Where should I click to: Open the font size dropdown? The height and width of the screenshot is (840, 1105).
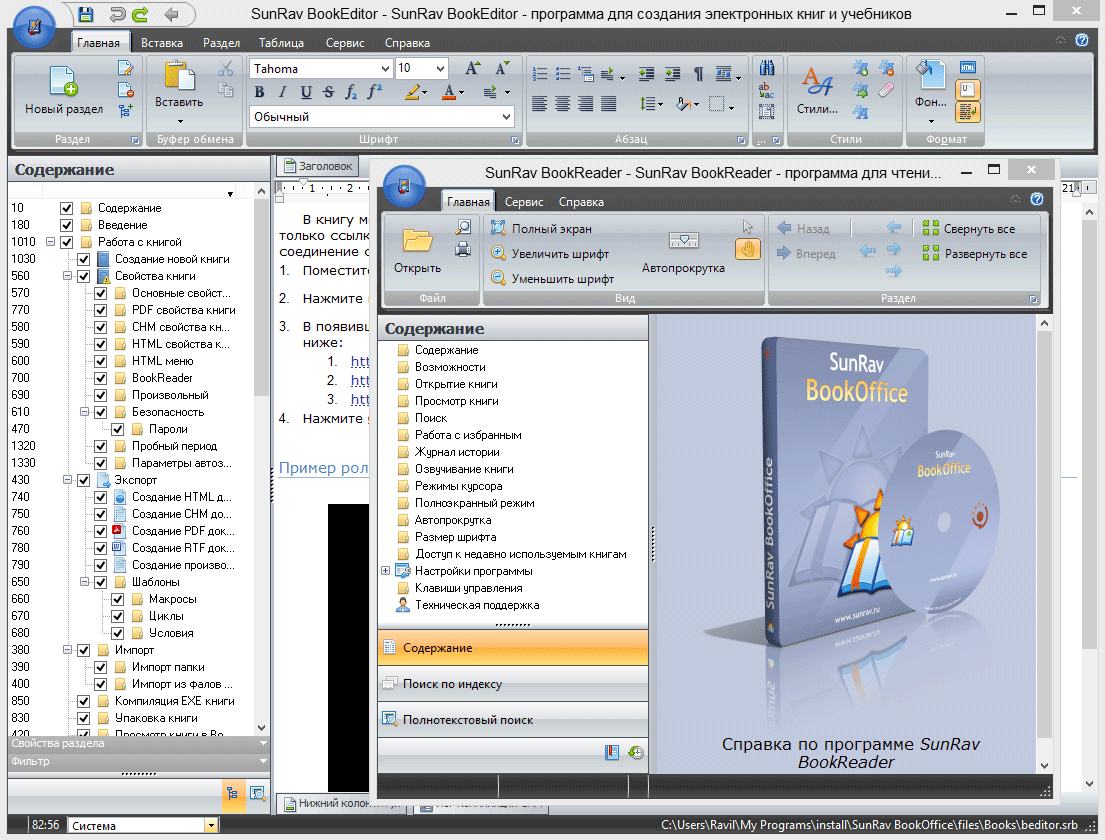click(x=440, y=68)
